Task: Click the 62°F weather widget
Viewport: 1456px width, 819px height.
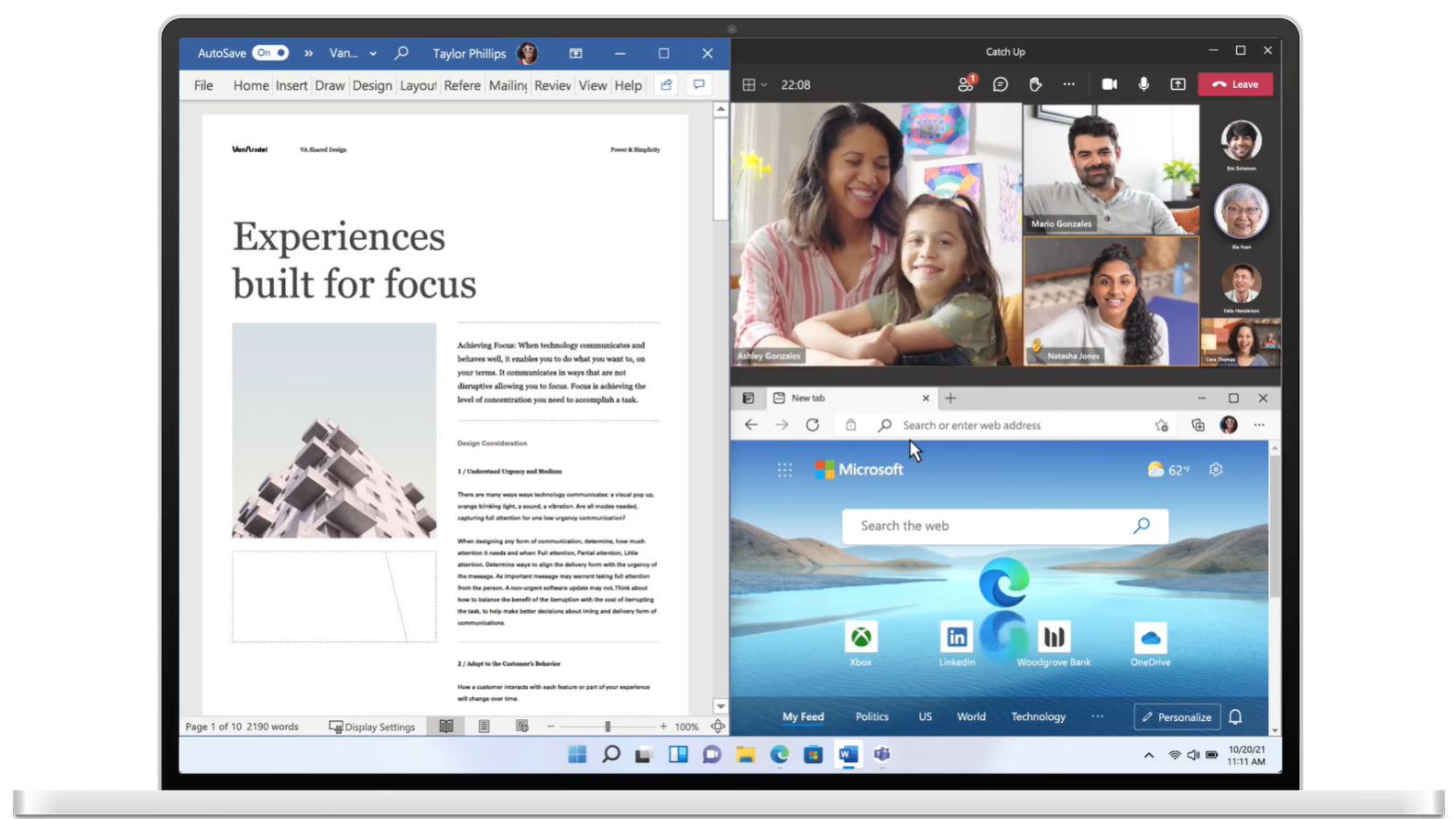Action: 1168,470
